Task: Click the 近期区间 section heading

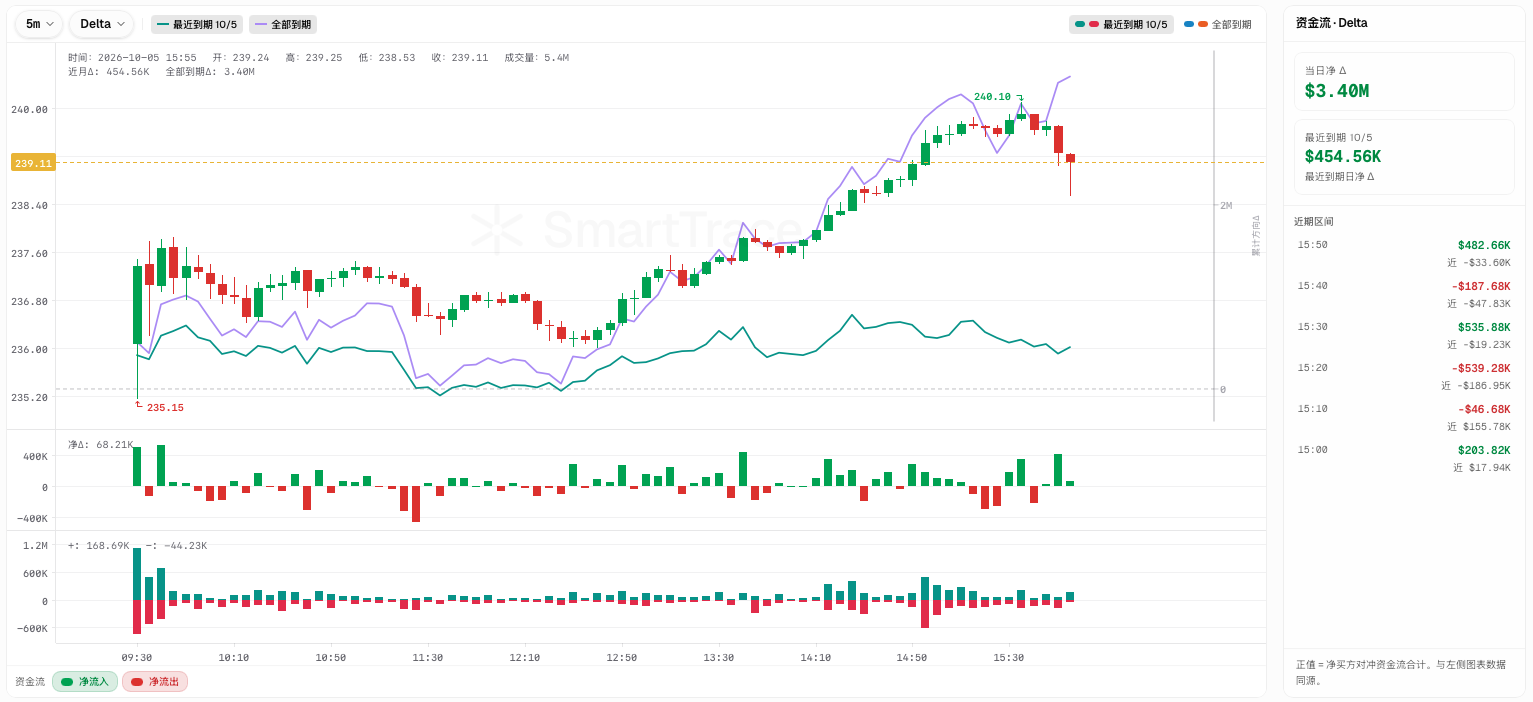Action: coord(1314,221)
